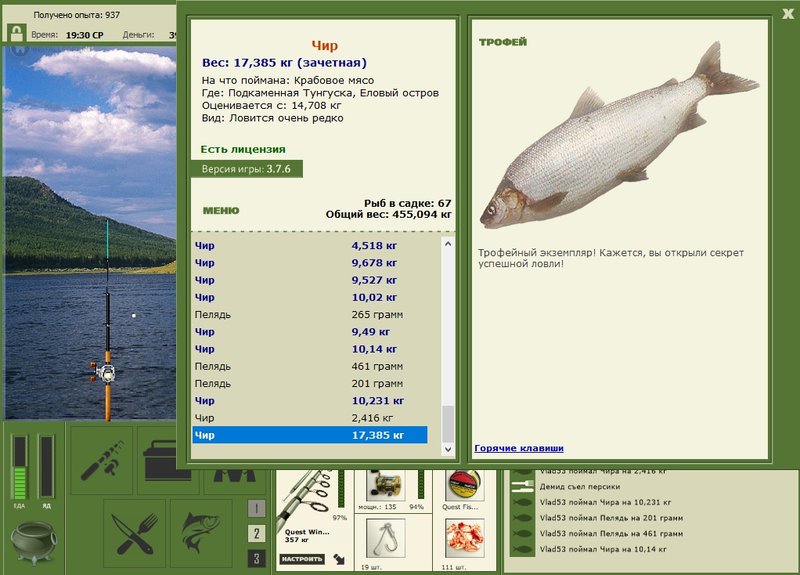
Task: Expand tackle panel with arrow next to НАСТРОИТЬ
Action: point(339,559)
